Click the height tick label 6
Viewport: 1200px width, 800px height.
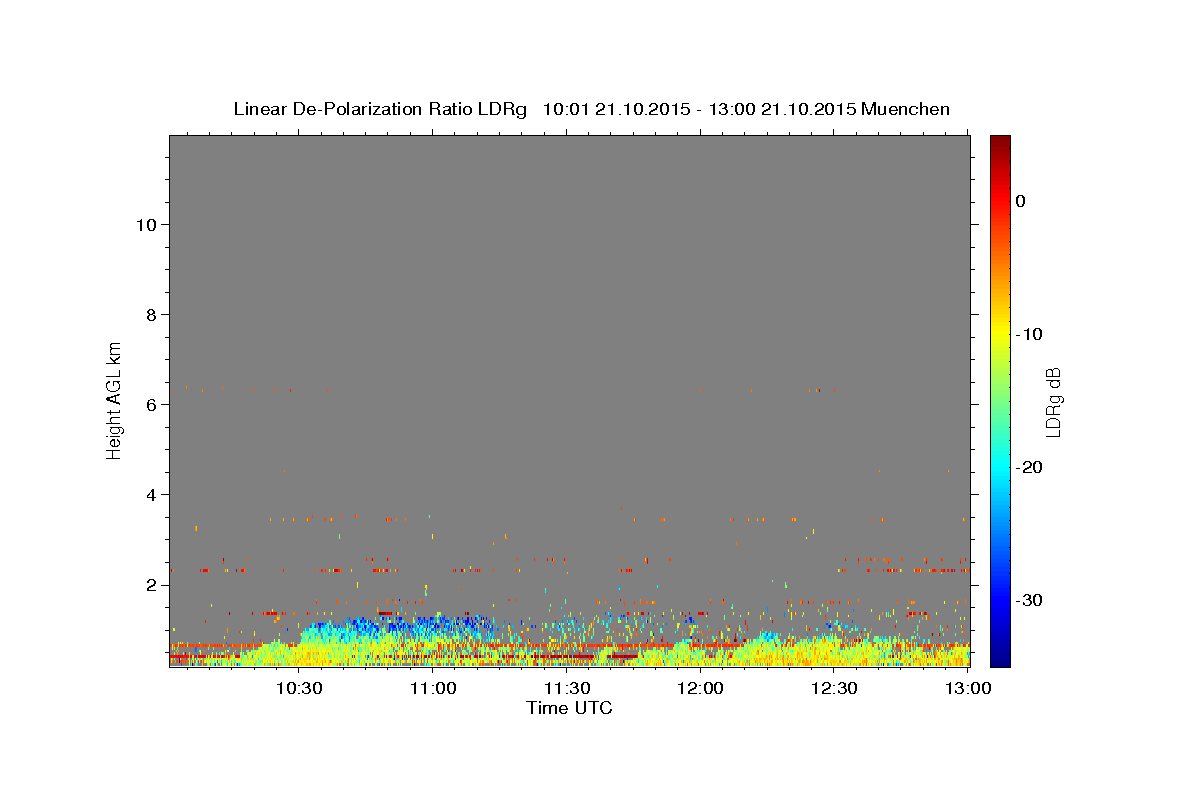pyautogui.click(x=151, y=405)
